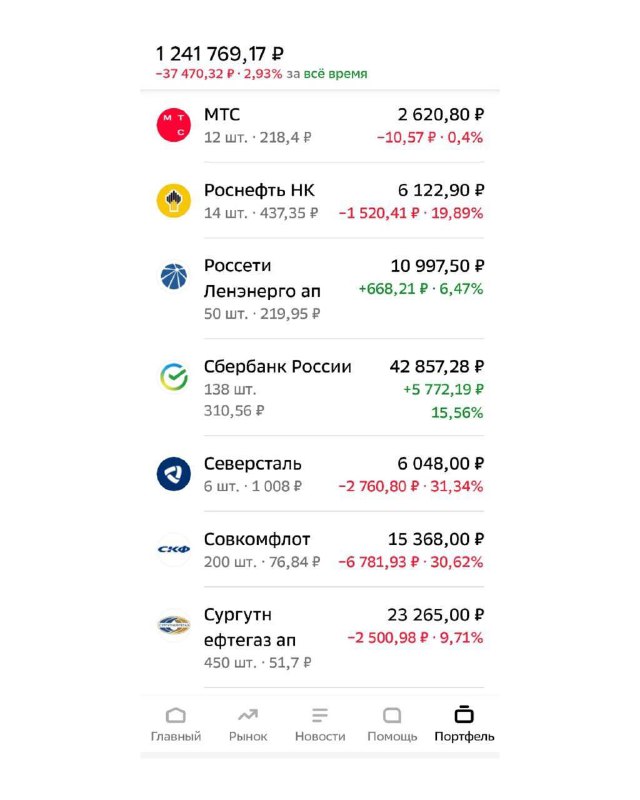Switch to the Рынок market tab
Screen dimensions: 640x800
point(248,724)
